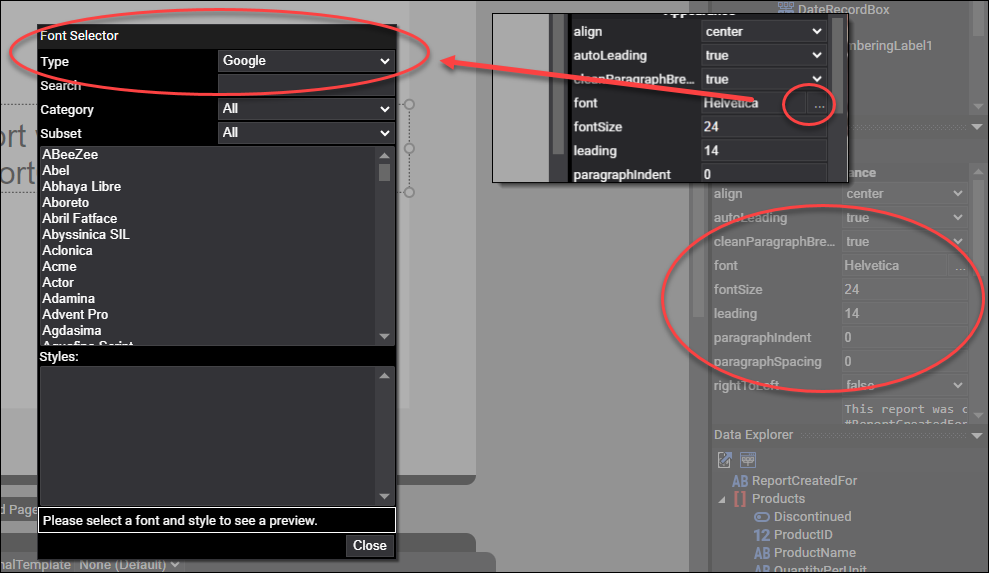
Task: Click the fontSize value field in inset
Action: click(x=763, y=127)
